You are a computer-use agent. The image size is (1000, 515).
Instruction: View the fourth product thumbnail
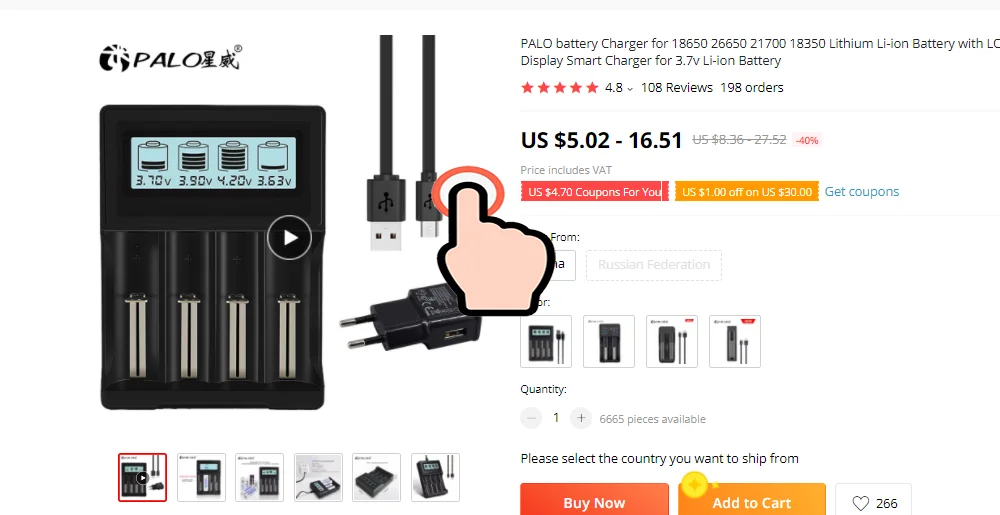pyautogui.click(x=318, y=477)
